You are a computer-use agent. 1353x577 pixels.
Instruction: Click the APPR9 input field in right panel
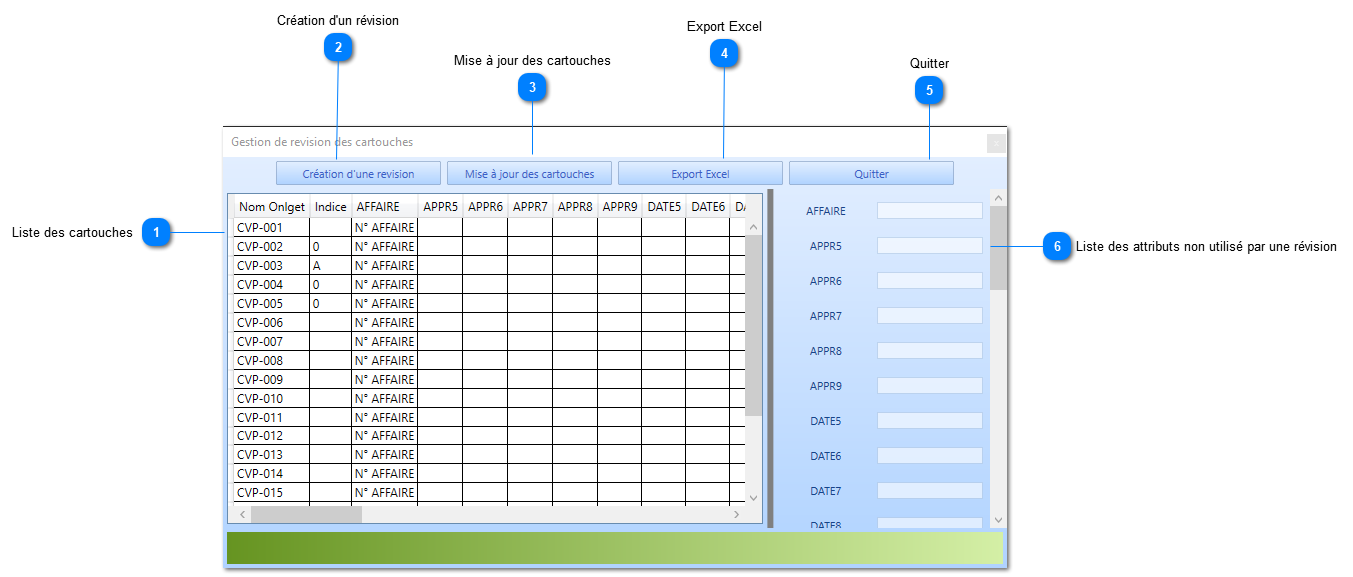point(930,386)
